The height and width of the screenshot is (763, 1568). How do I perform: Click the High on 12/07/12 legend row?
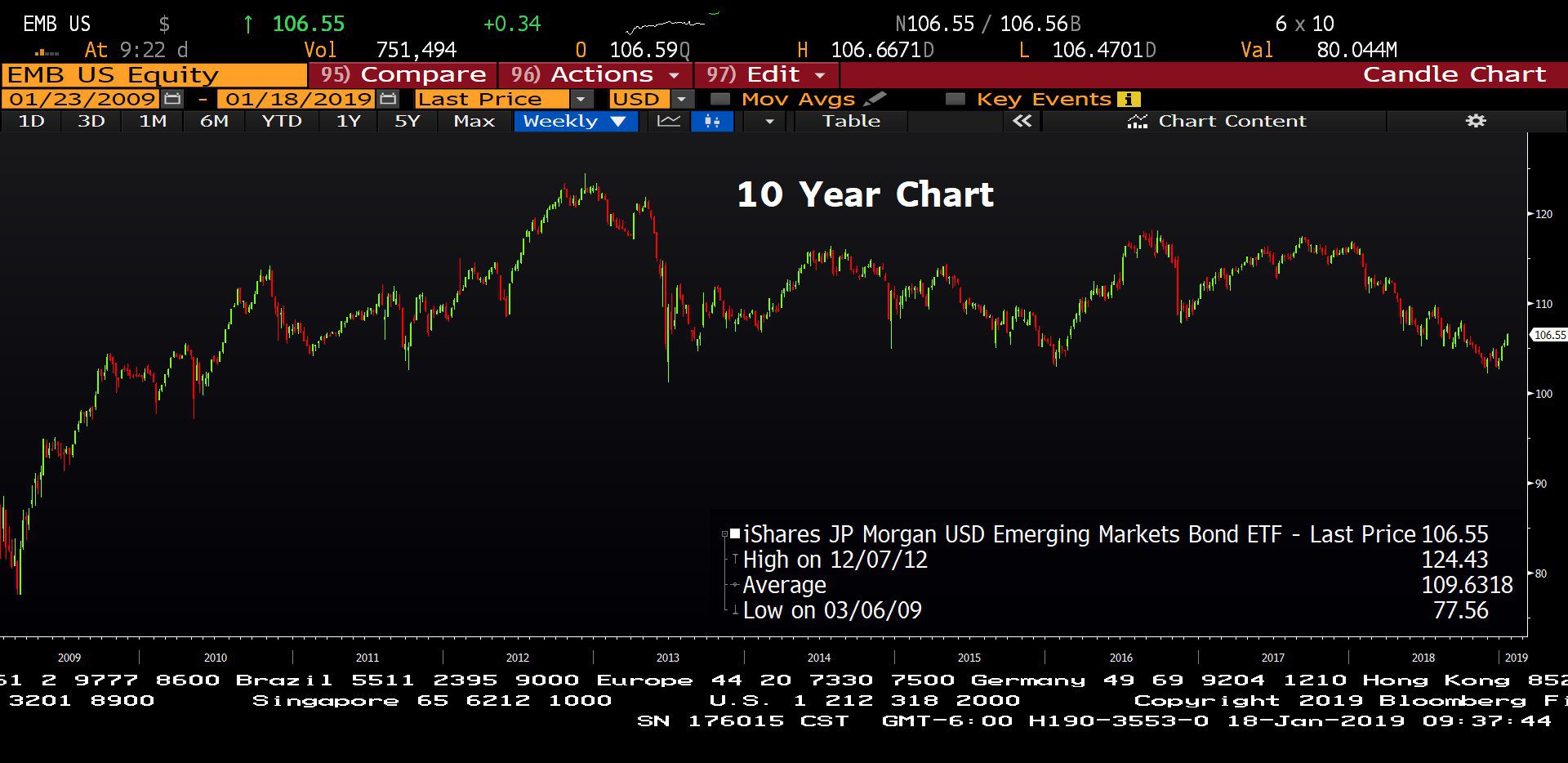(x=1116, y=560)
